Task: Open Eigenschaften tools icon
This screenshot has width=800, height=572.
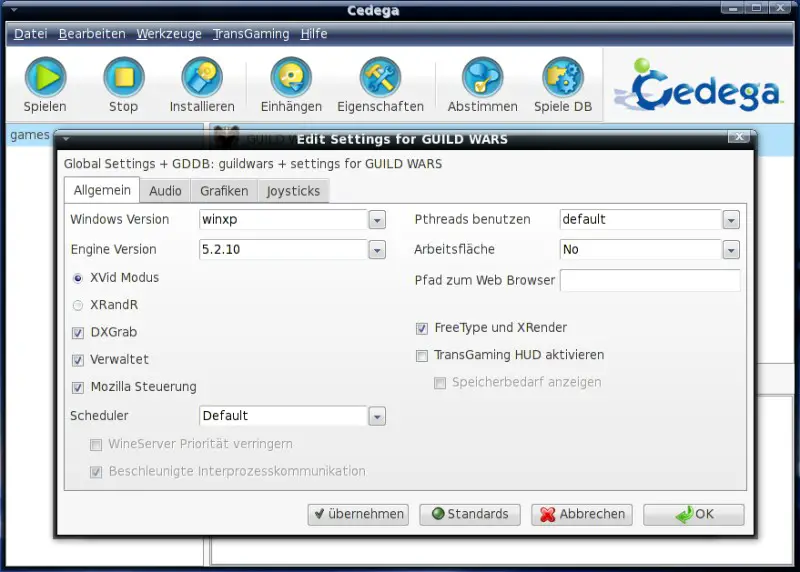Action: [x=380, y=78]
